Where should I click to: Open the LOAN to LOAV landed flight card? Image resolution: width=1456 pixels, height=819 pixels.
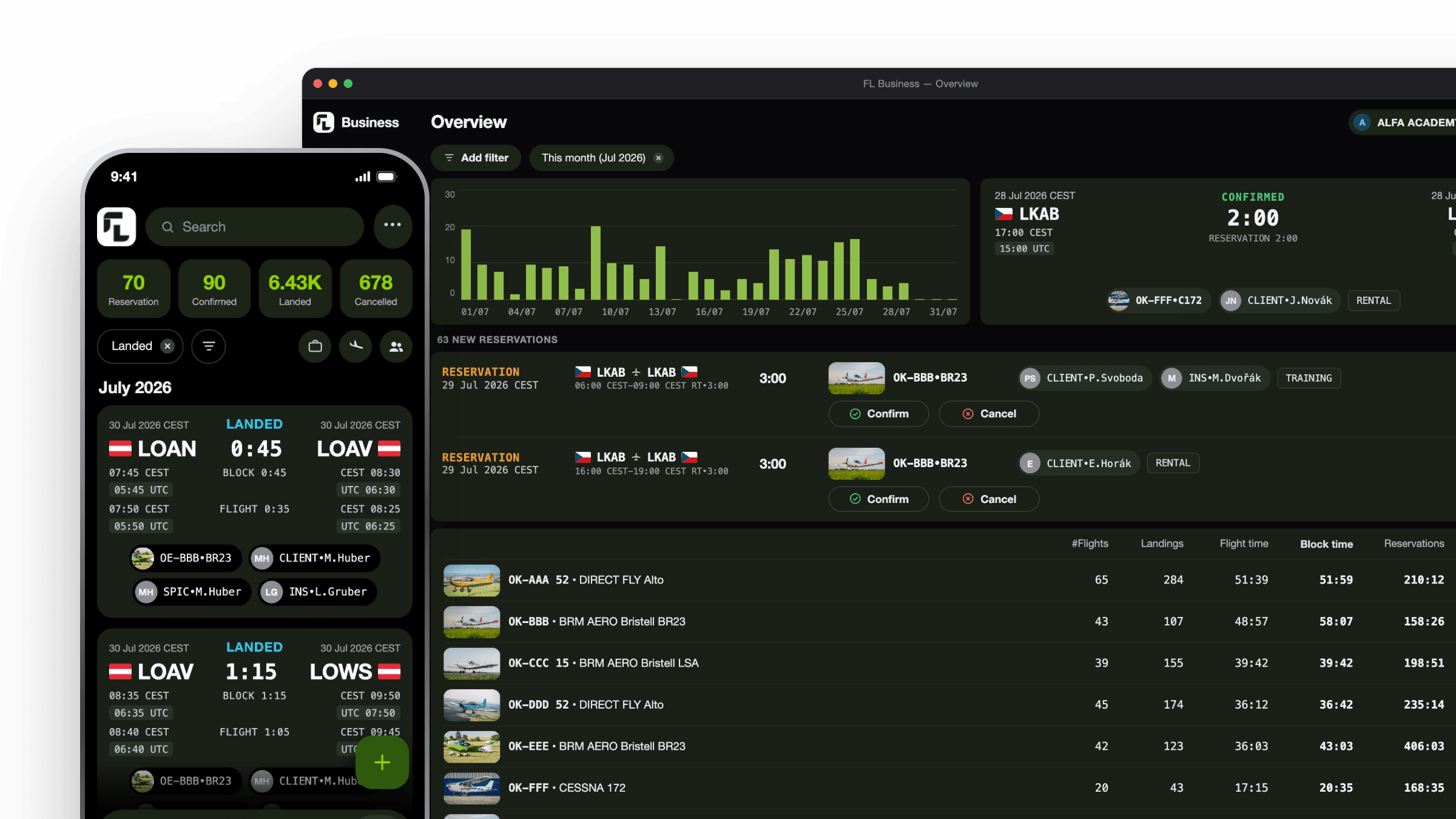coord(255,511)
